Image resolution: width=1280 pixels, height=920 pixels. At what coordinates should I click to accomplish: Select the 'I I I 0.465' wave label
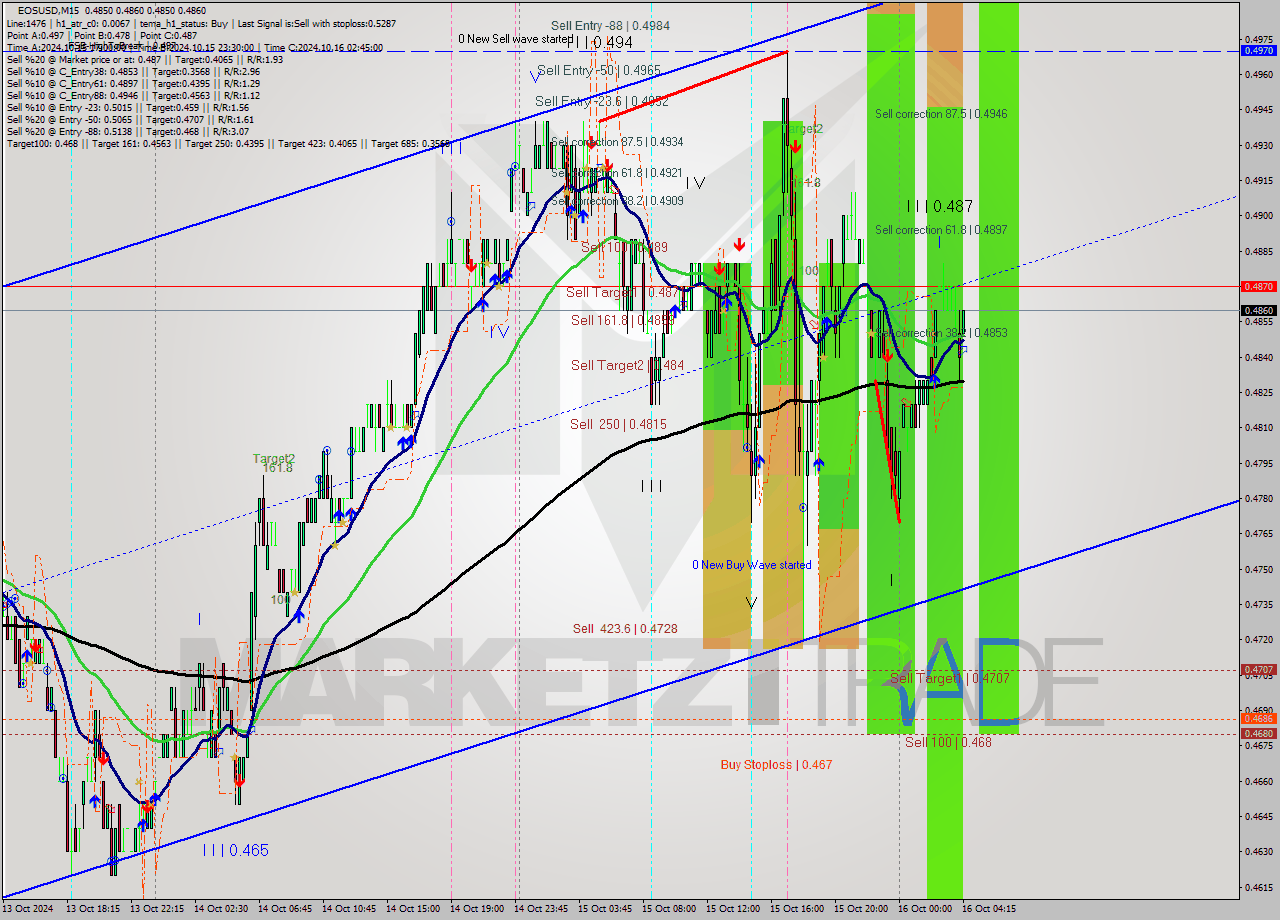point(235,850)
